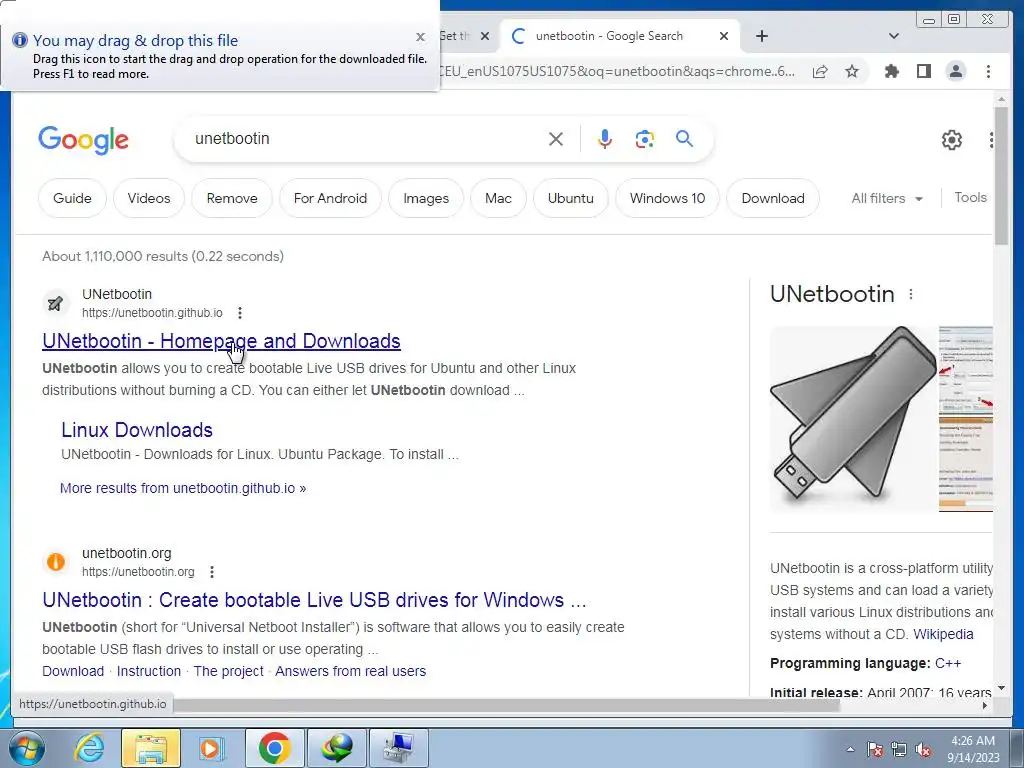Click the muted volume tray icon
The image size is (1024, 768).
(923, 749)
